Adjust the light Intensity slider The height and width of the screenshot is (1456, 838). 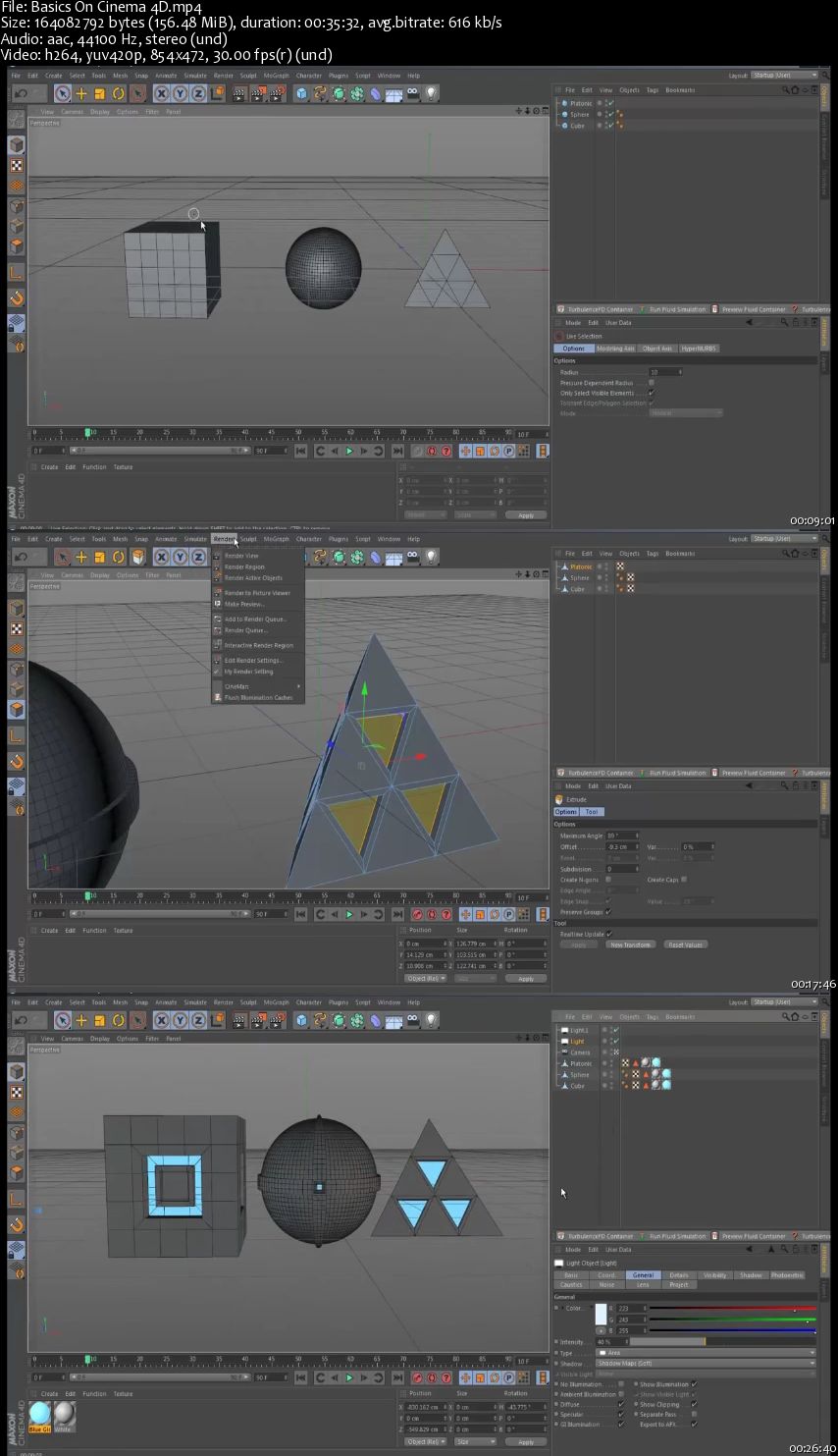coord(722,1341)
